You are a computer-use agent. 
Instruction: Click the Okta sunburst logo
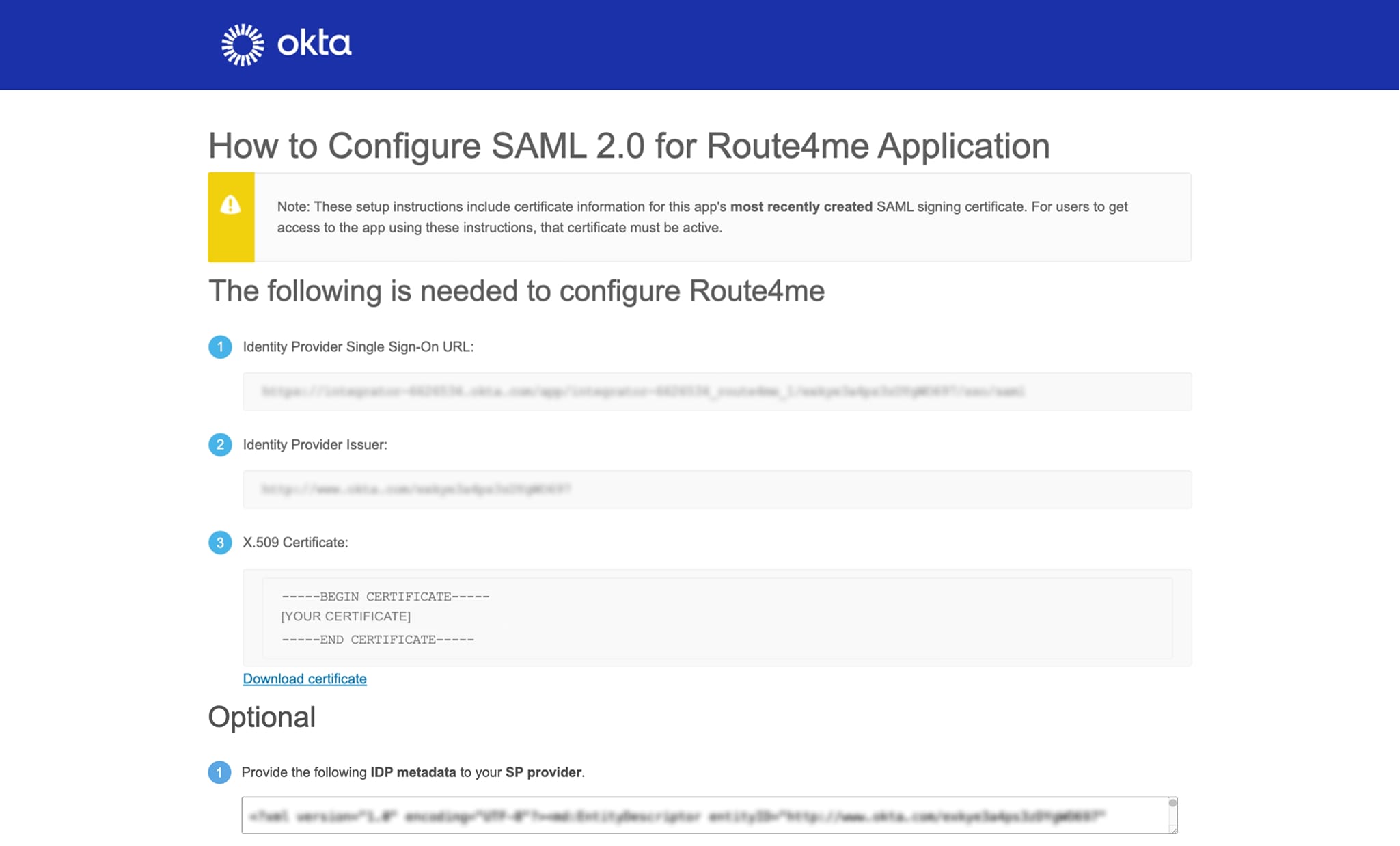[x=243, y=42]
